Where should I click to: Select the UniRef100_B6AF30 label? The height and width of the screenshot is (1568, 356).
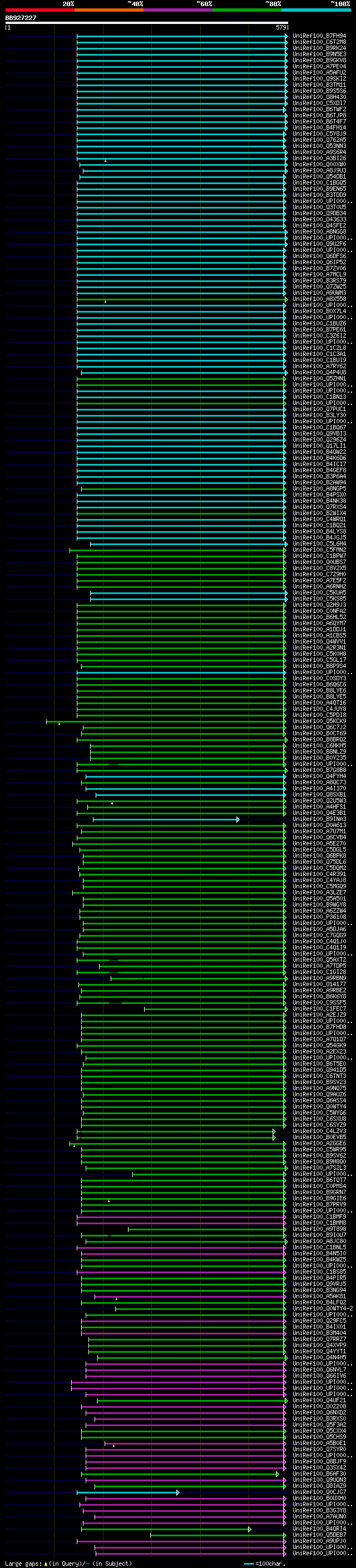319,1473
